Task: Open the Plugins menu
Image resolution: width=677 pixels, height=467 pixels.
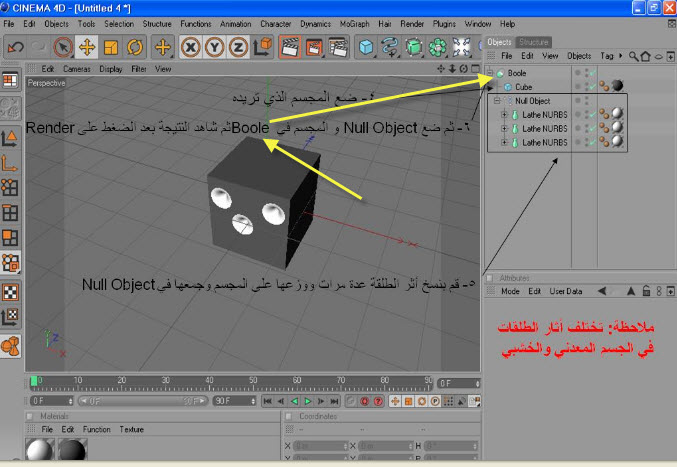Action: point(444,24)
